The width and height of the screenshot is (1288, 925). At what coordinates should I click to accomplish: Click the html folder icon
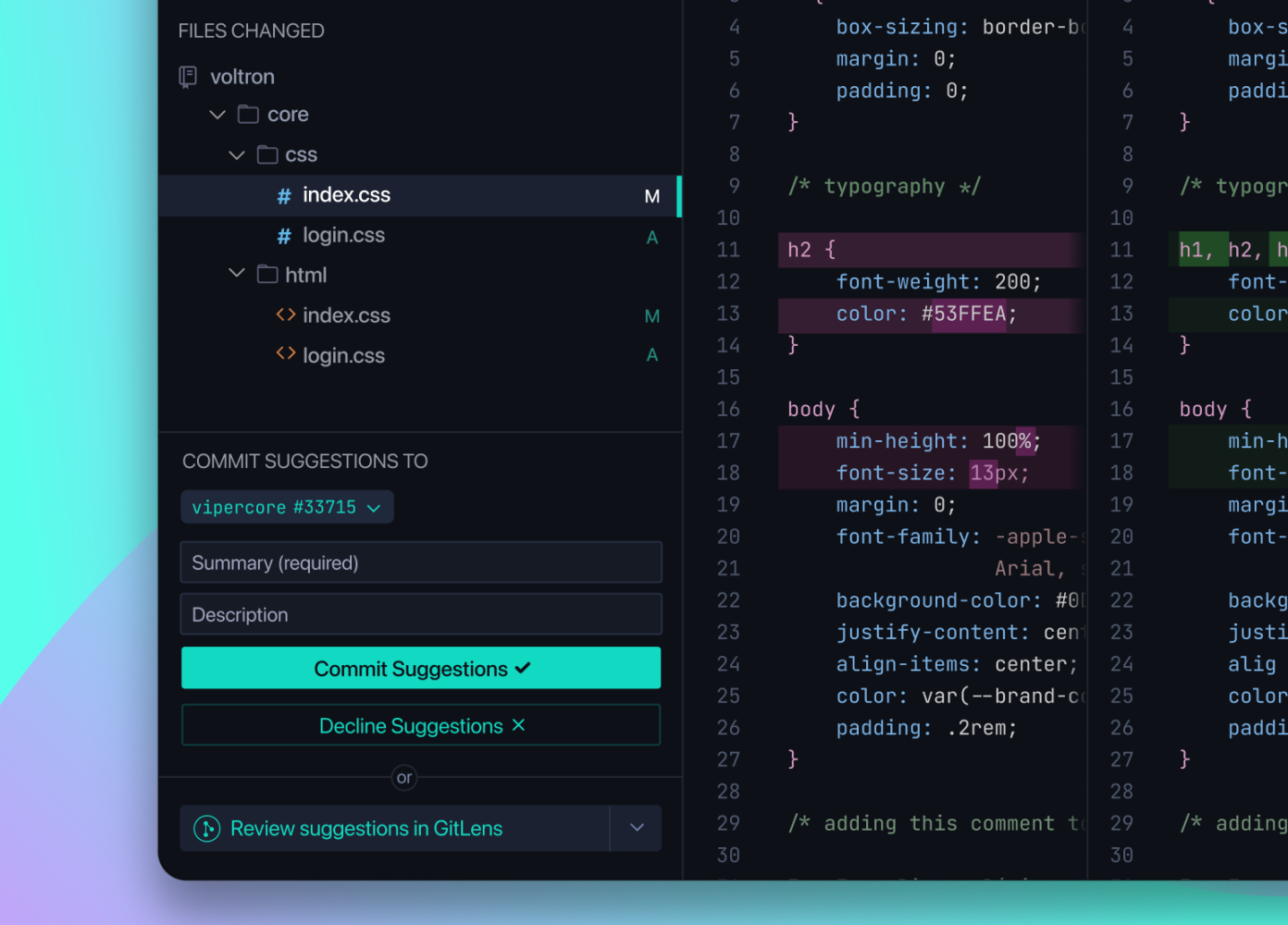pyautogui.click(x=267, y=274)
